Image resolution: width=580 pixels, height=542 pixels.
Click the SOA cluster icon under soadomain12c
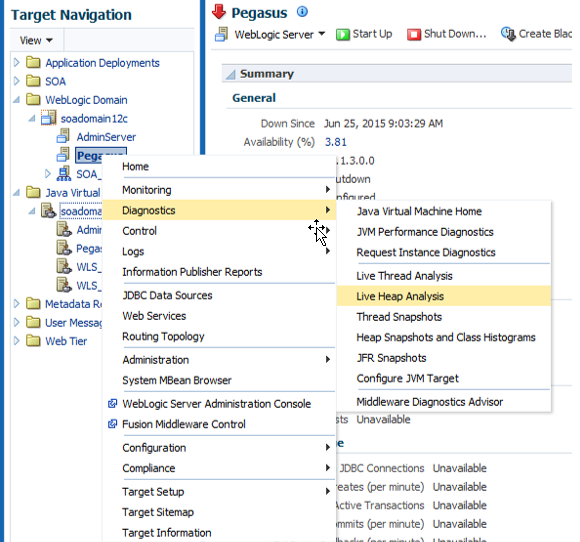pos(64,174)
